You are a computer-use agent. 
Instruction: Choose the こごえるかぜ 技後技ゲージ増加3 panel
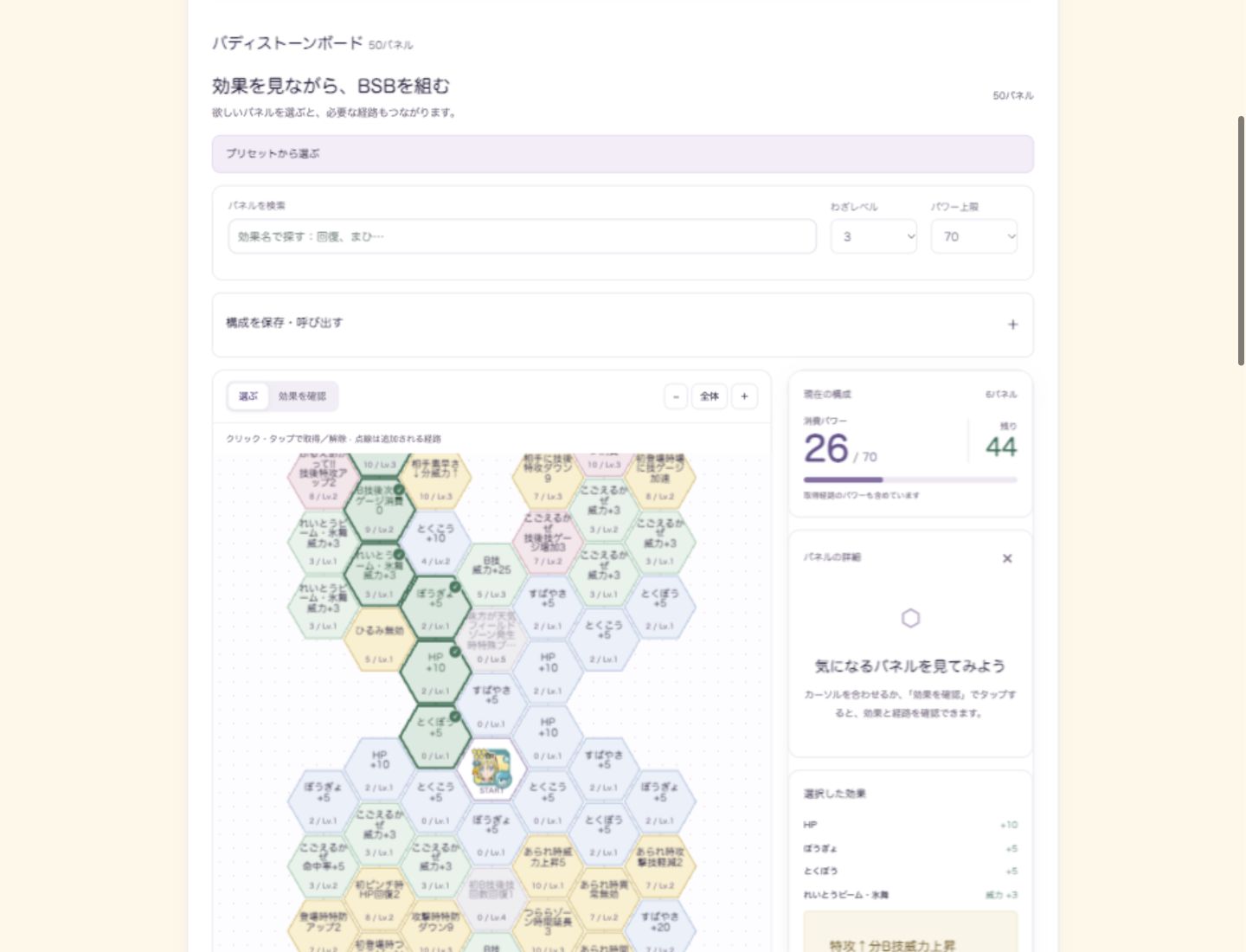(x=548, y=544)
